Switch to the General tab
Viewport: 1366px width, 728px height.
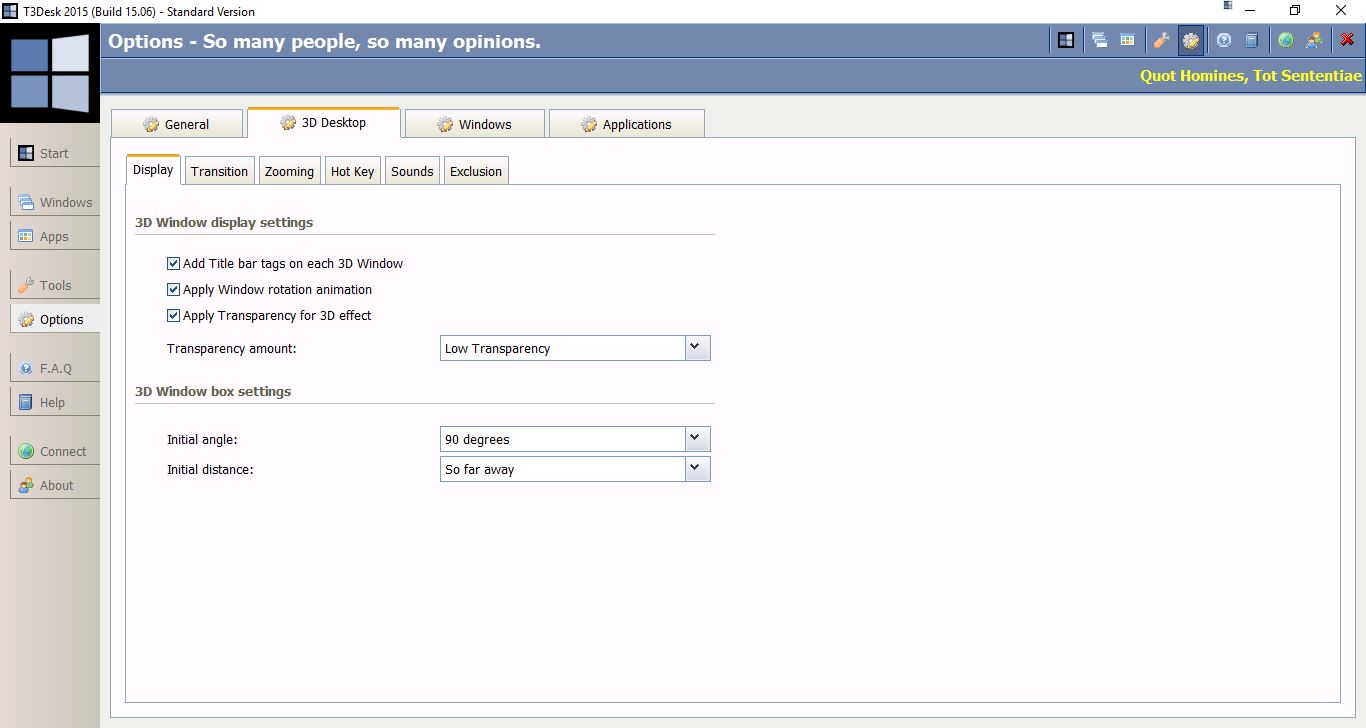click(x=177, y=124)
